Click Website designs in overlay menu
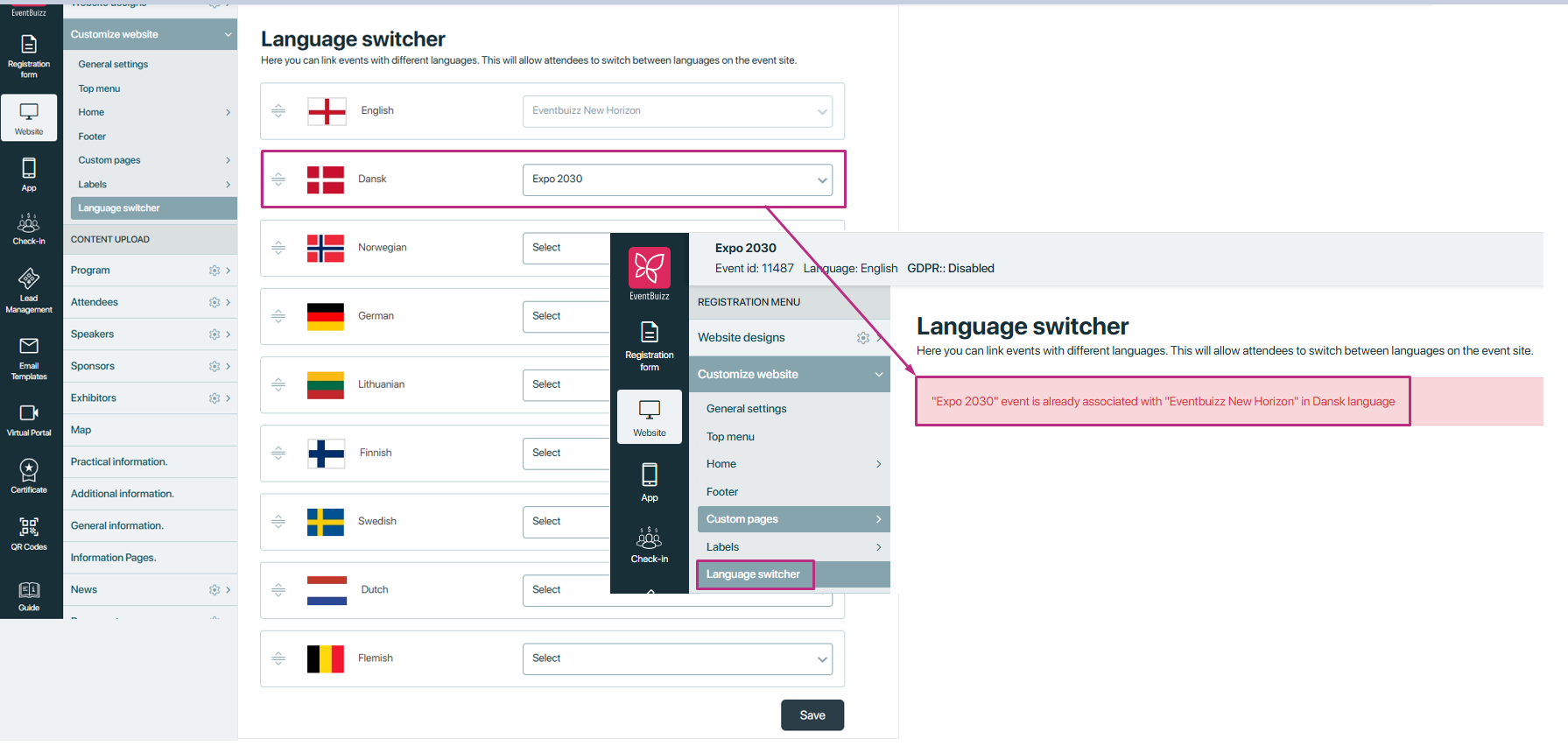Viewport: 1568px width, 746px height. [x=742, y=338]
